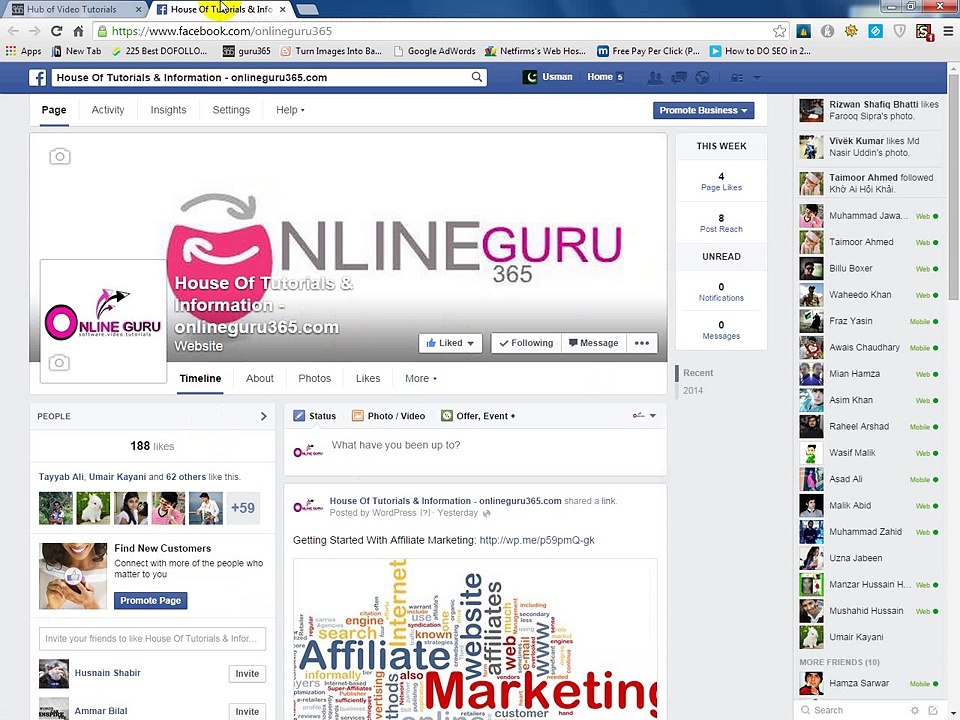Screen dimensions: 960x720
Task: Open the About tab
Action: [260, 378]
